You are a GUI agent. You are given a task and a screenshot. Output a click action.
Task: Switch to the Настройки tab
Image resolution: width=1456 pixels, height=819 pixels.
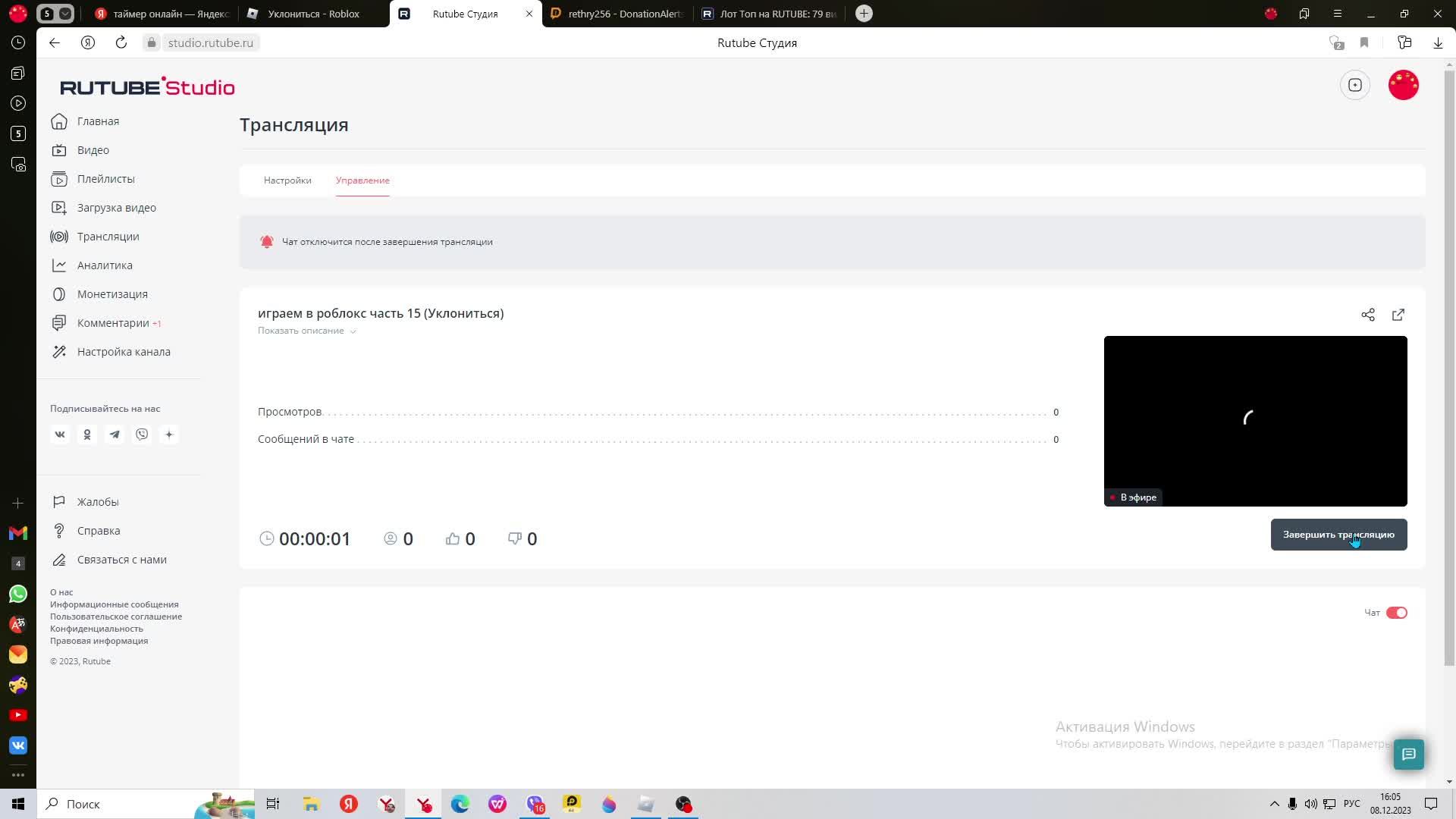(x=287, y=180)
